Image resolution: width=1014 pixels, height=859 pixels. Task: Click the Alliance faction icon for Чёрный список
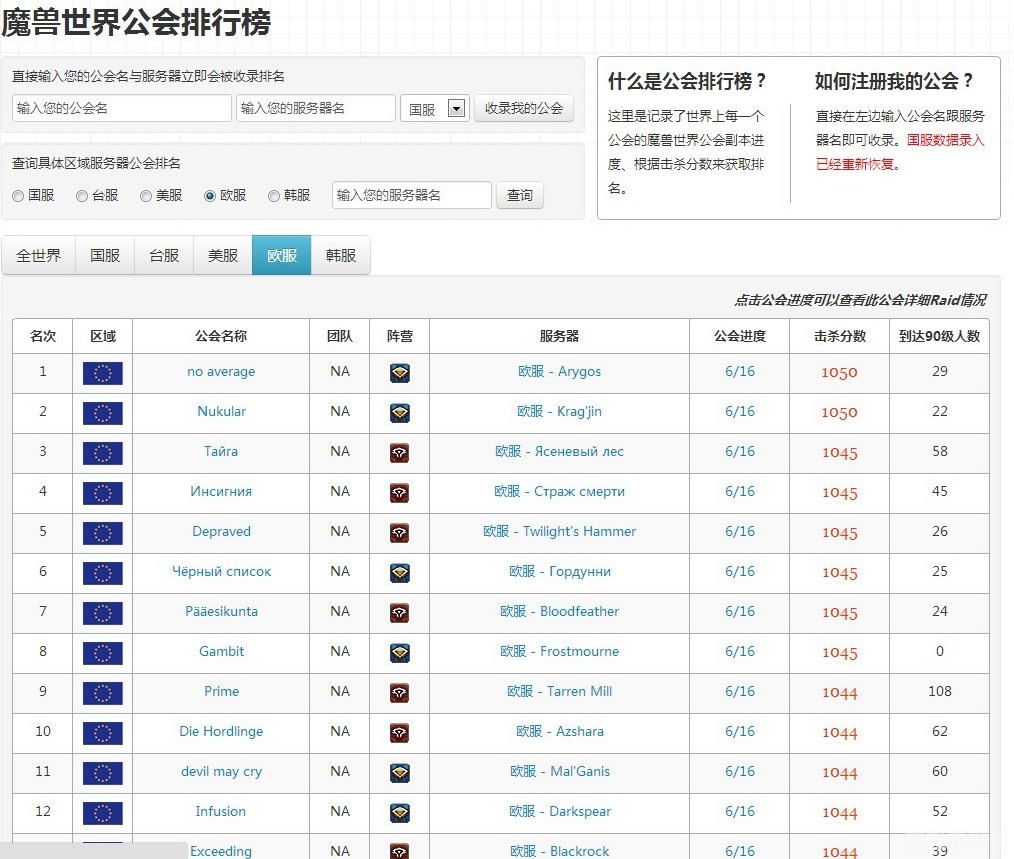[400, 573]
